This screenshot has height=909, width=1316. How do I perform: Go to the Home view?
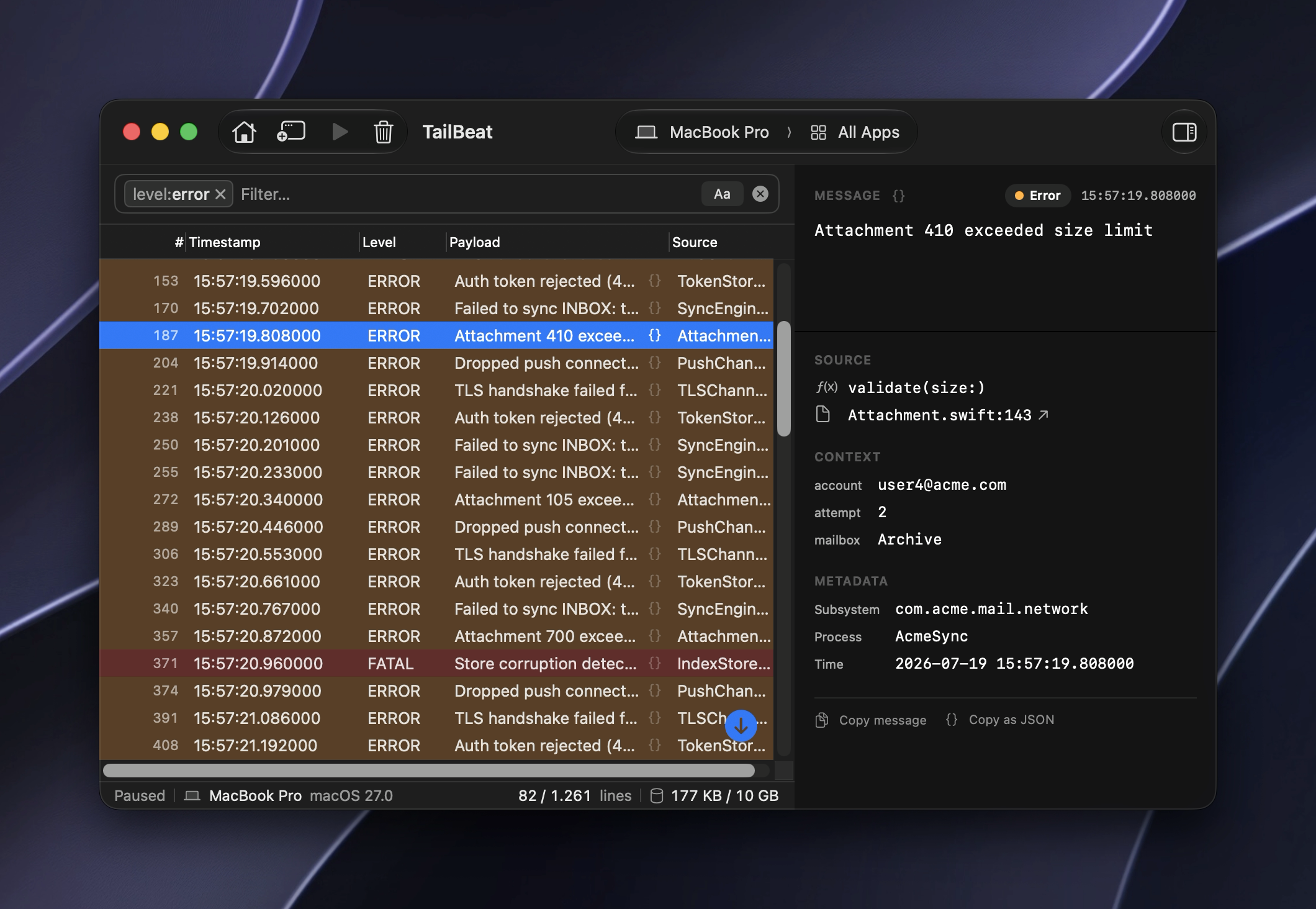click(x=244, y=132)
